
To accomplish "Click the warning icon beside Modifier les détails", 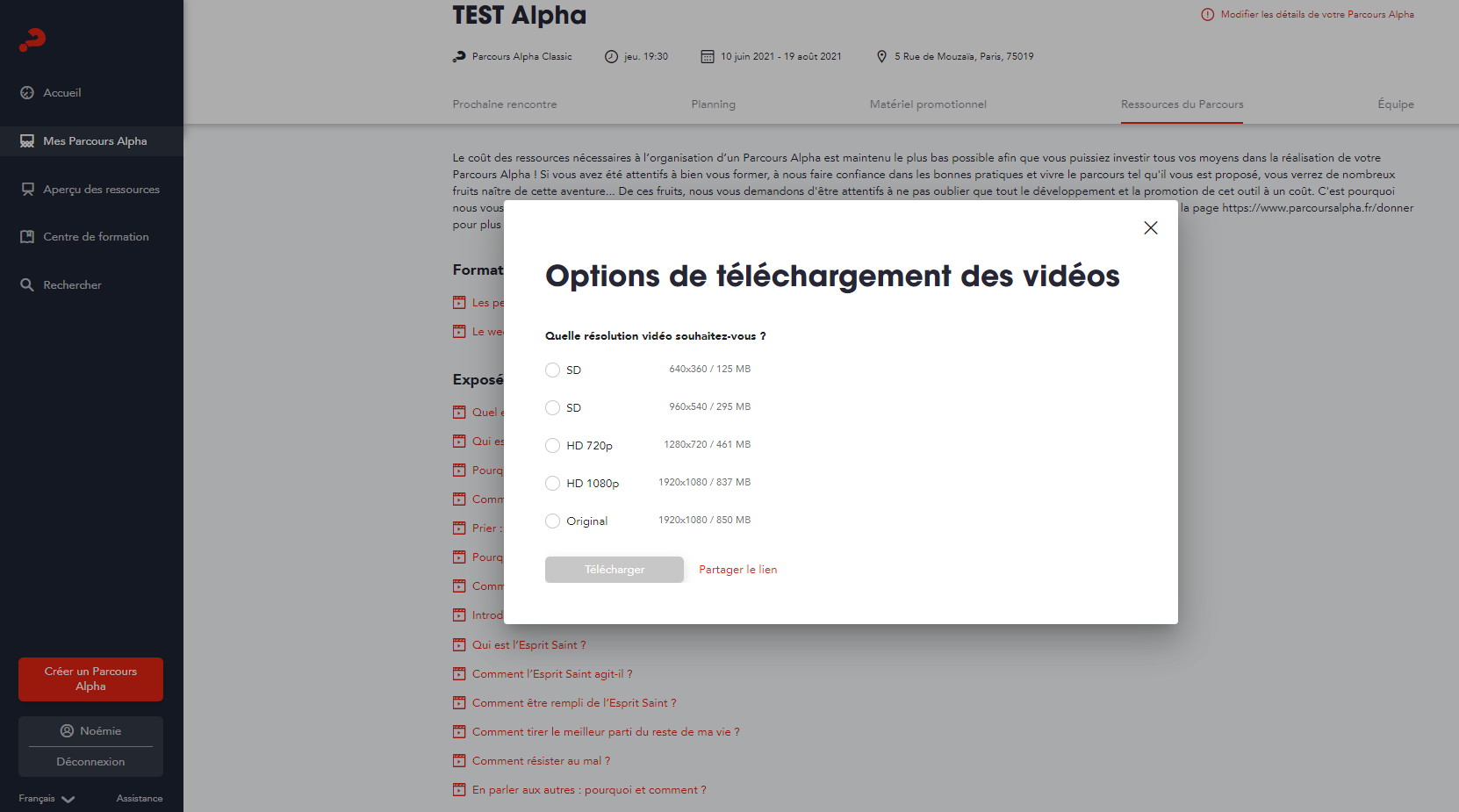I will (1208, 15).
